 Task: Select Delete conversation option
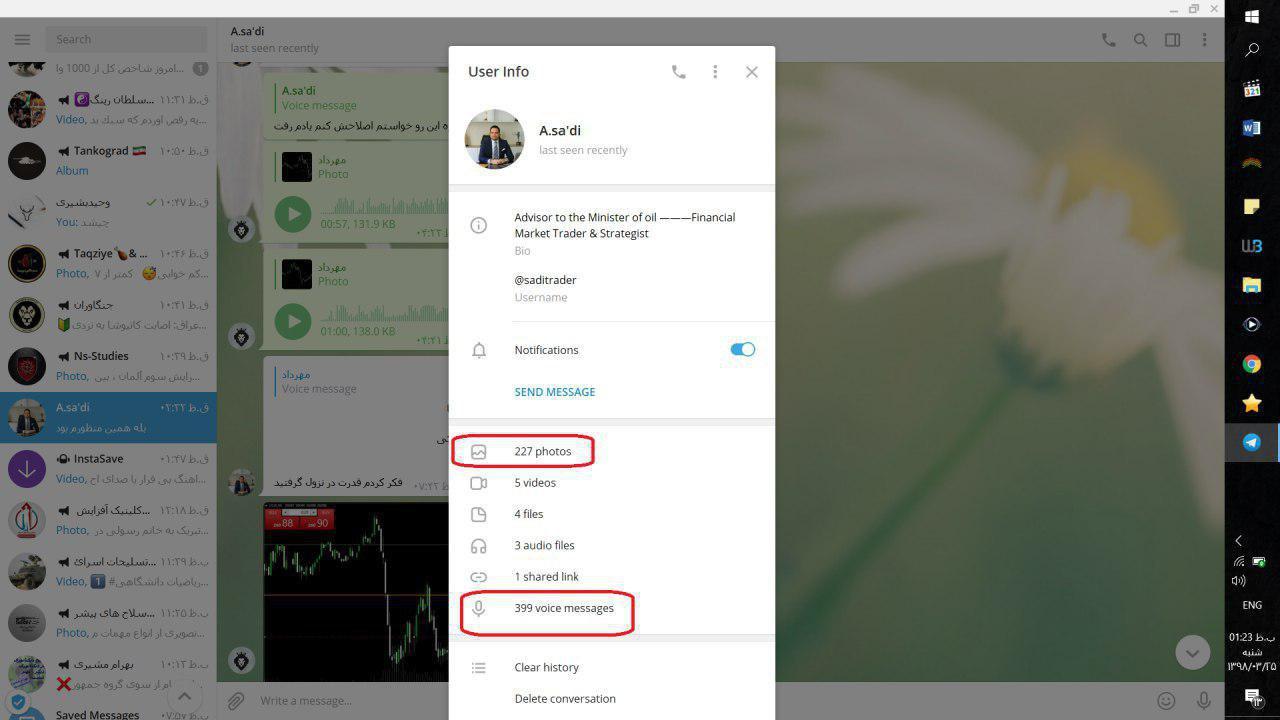[x=565, y=699]
